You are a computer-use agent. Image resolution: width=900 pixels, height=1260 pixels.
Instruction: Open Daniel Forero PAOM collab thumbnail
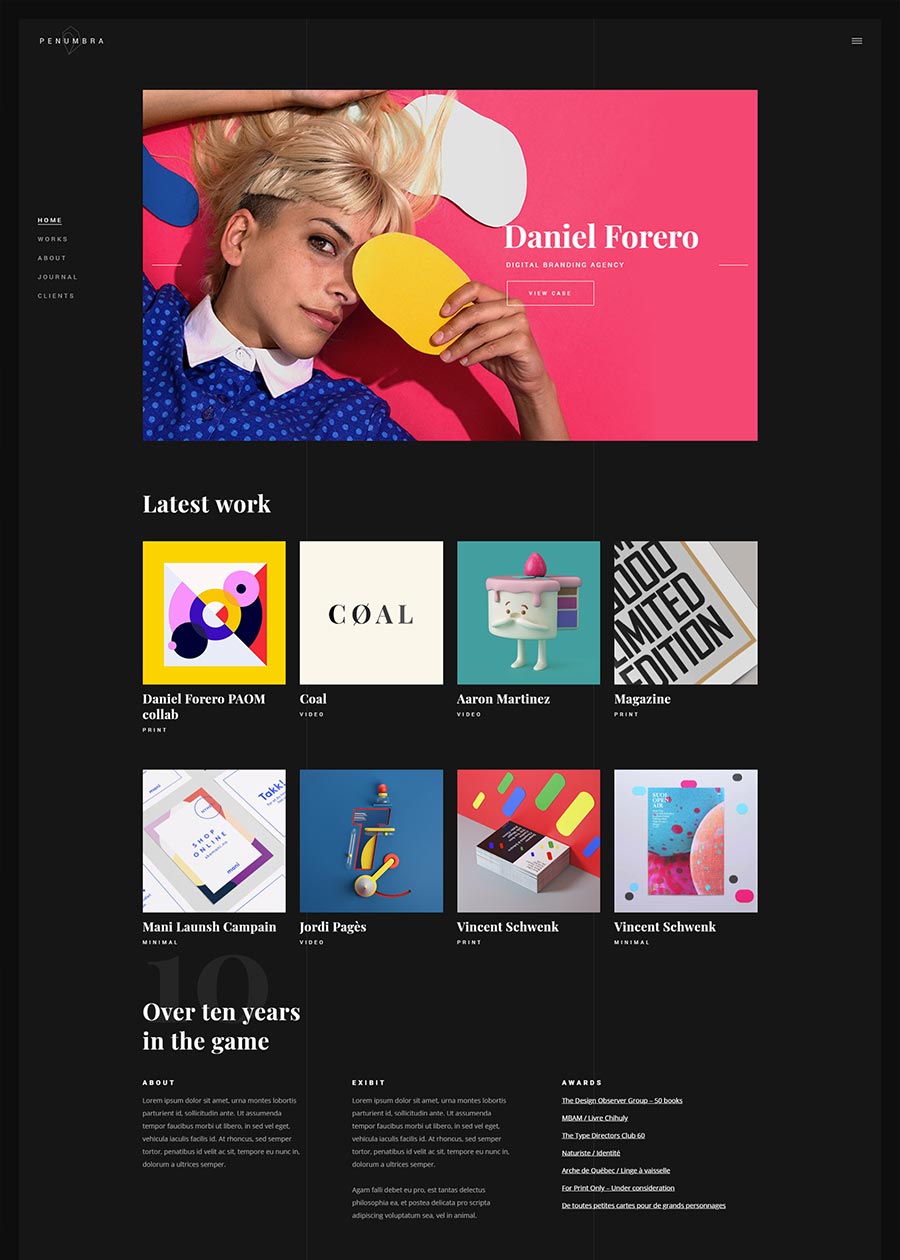pos(214,613)
